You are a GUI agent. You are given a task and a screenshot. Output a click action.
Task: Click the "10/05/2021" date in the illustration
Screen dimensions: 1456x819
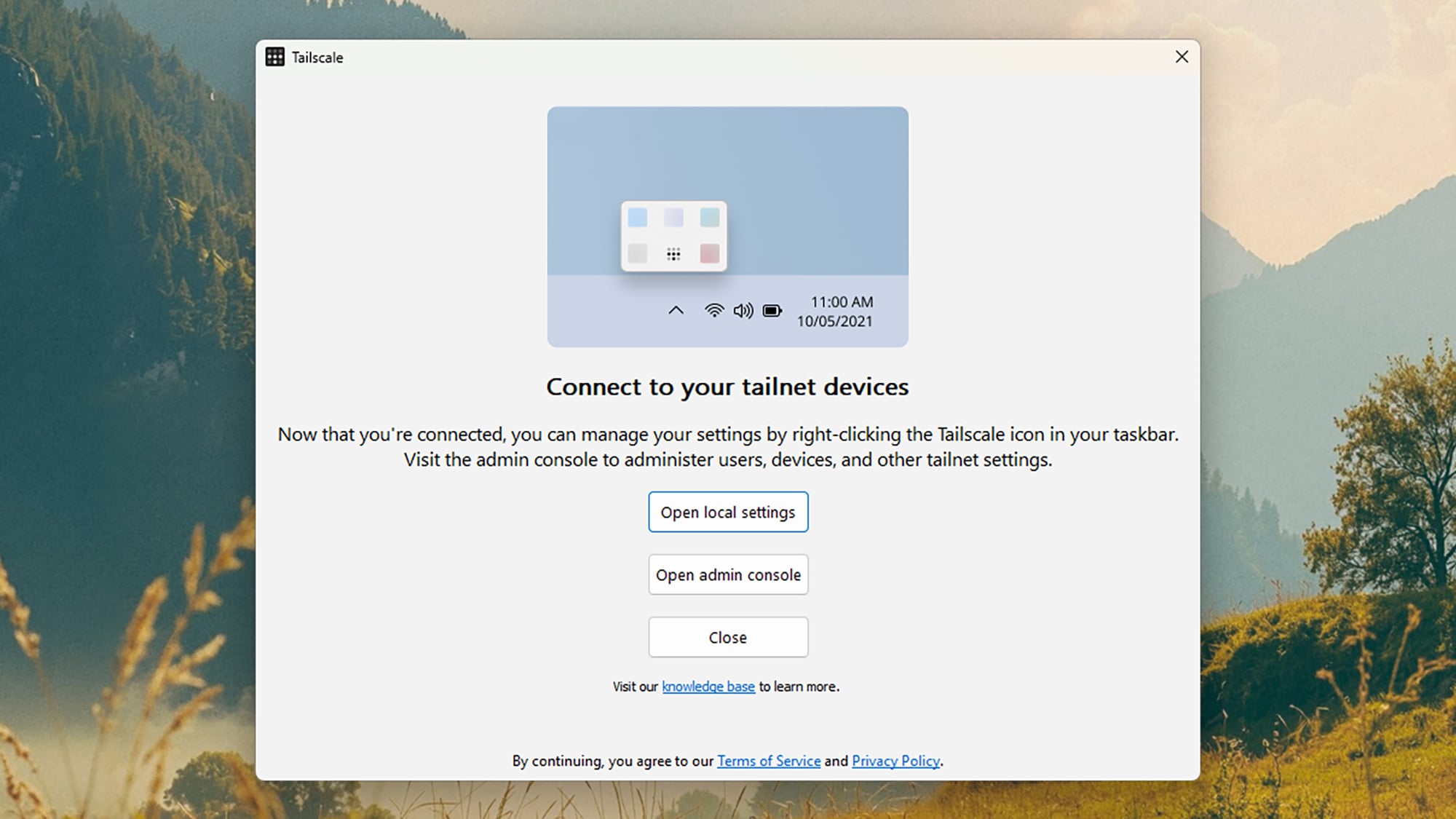pos(835,321)
